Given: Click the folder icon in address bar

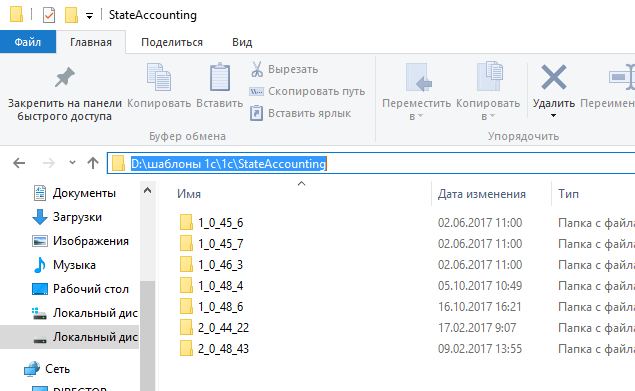Looking at the screenshot, I should click(x=118, y=163).
